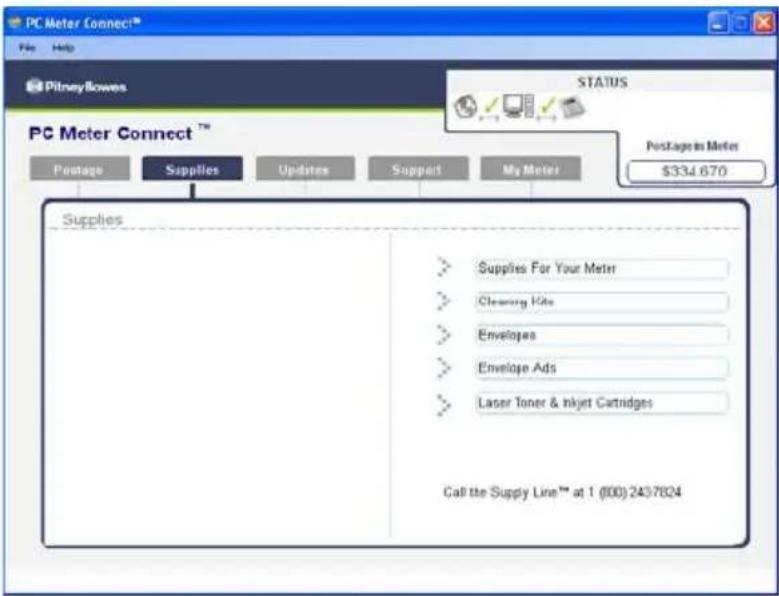This screenshot has height=596, width=779.
Task: Open the Envelopes link
Action: [x=602, y=335]
